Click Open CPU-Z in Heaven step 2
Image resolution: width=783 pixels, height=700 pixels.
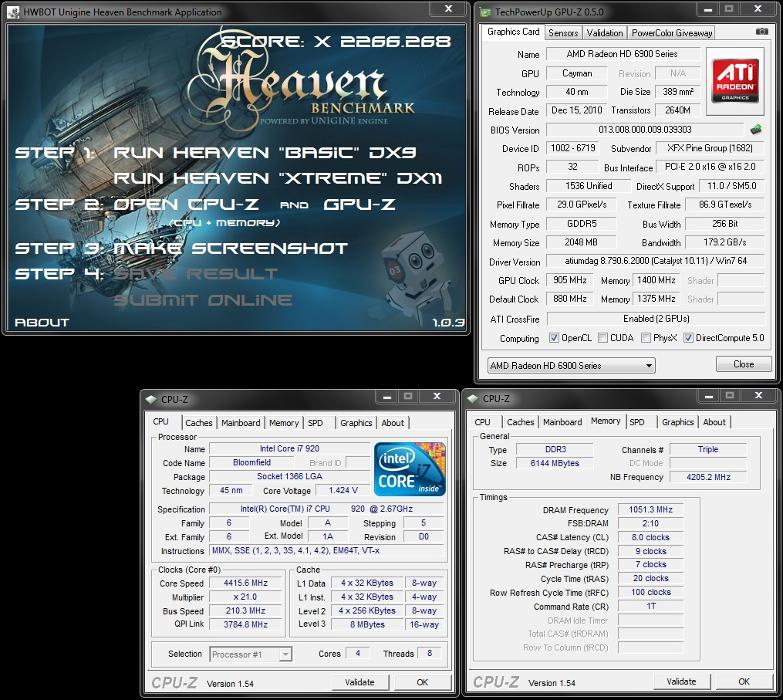pyautogui.click(x=186, y=204)
